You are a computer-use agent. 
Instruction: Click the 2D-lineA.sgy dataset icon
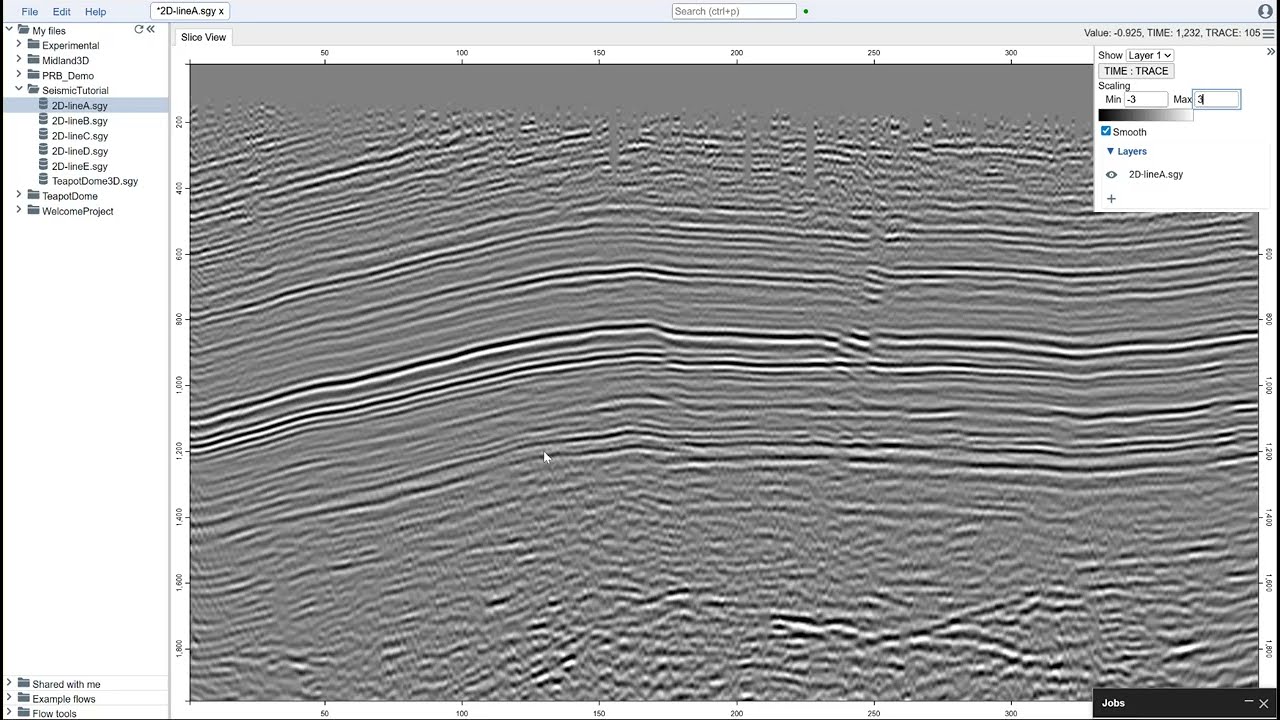[x=43, y=105]
